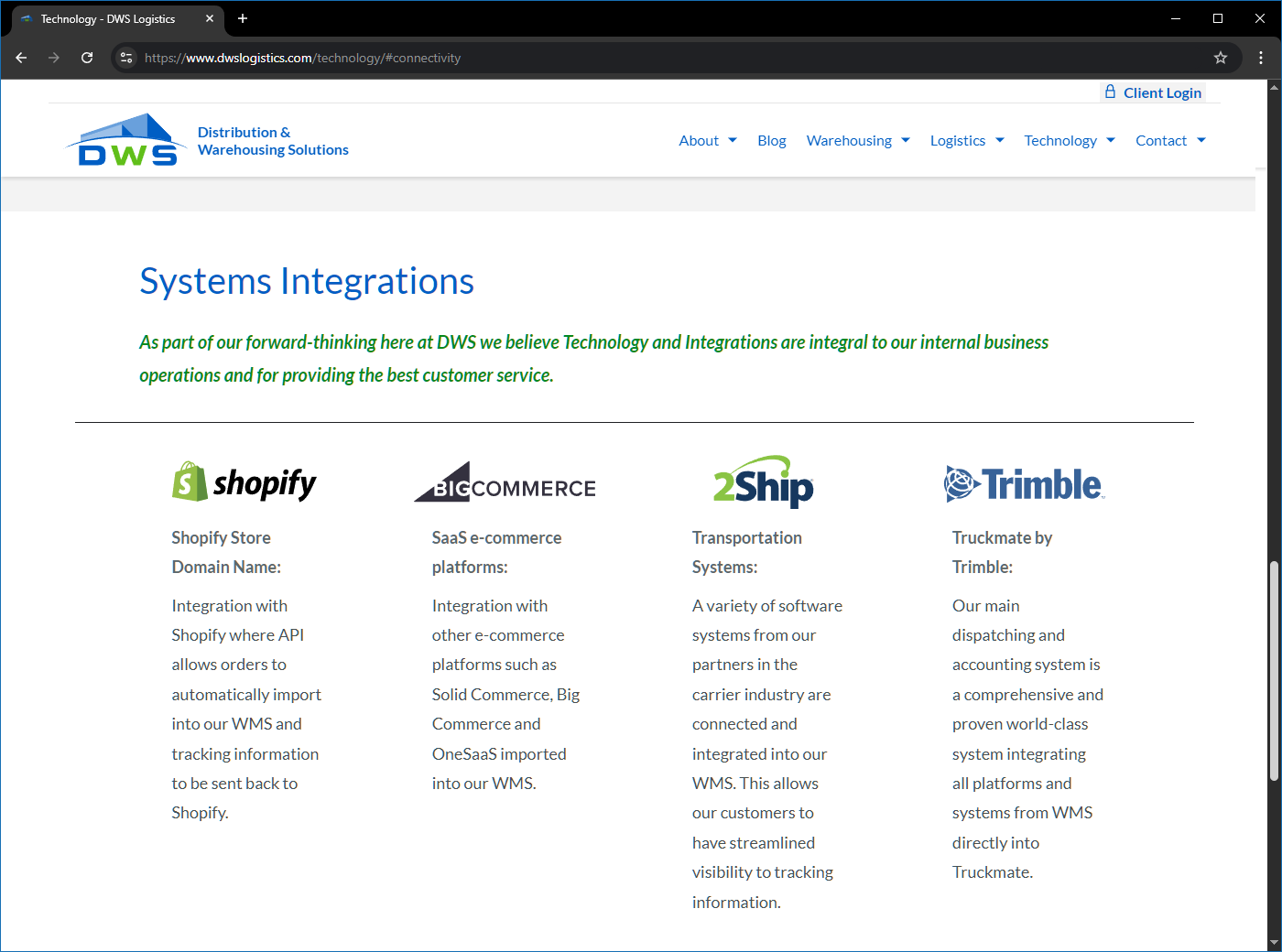Click the Systems Integrations heading

pyautogui.click(x=307, y=281)
